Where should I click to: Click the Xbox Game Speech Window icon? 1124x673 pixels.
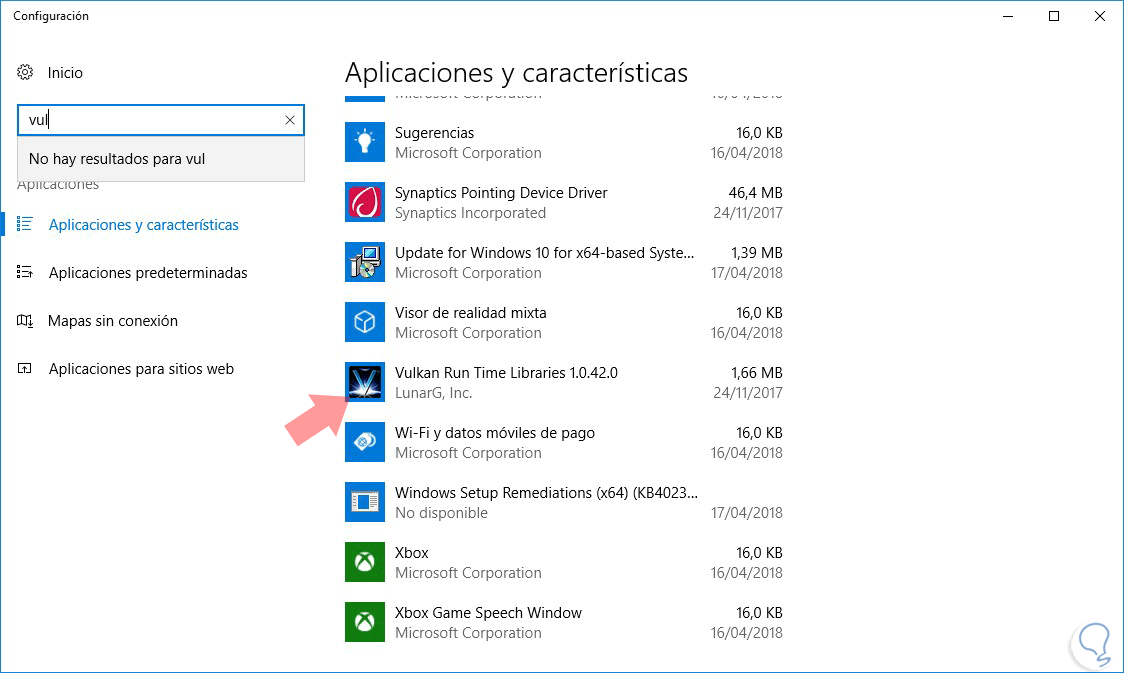[365, 622]
